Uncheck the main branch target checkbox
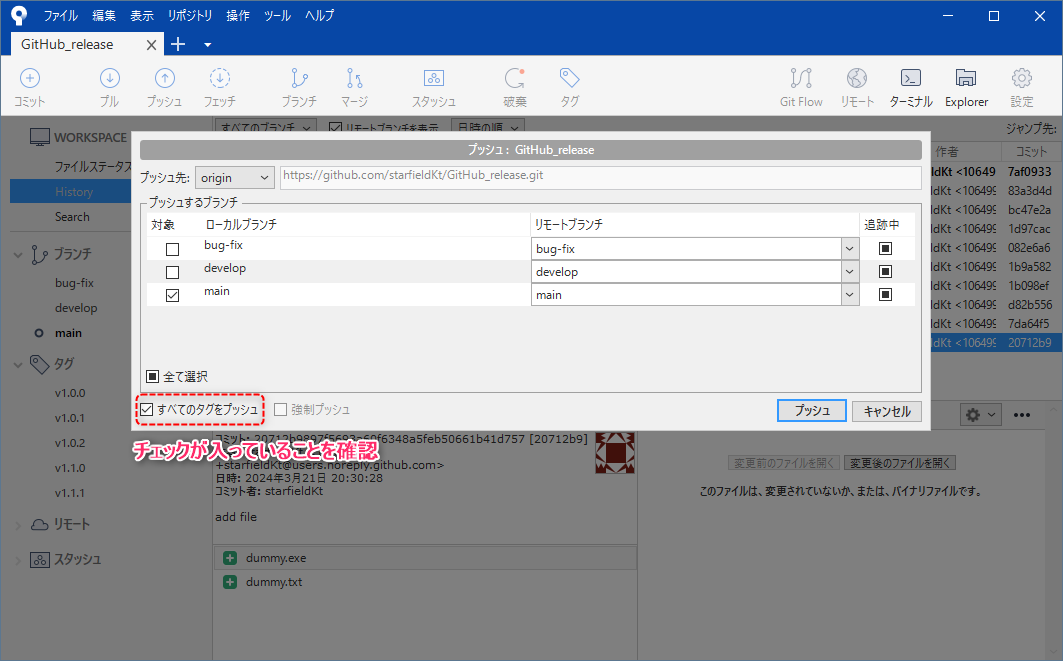 172,296
